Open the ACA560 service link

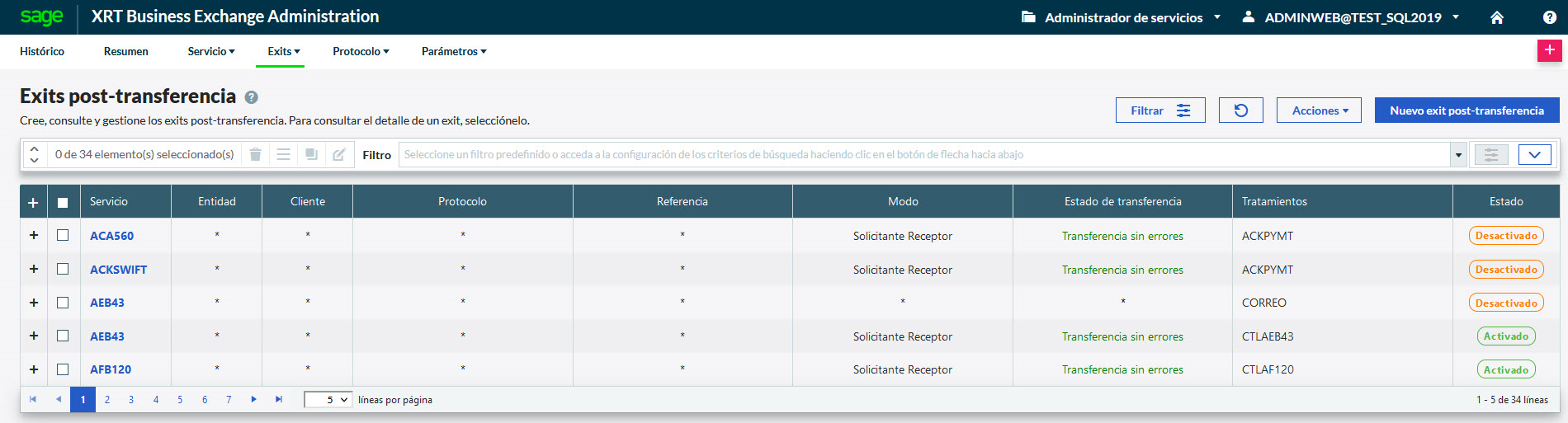[x=111, y=236]
